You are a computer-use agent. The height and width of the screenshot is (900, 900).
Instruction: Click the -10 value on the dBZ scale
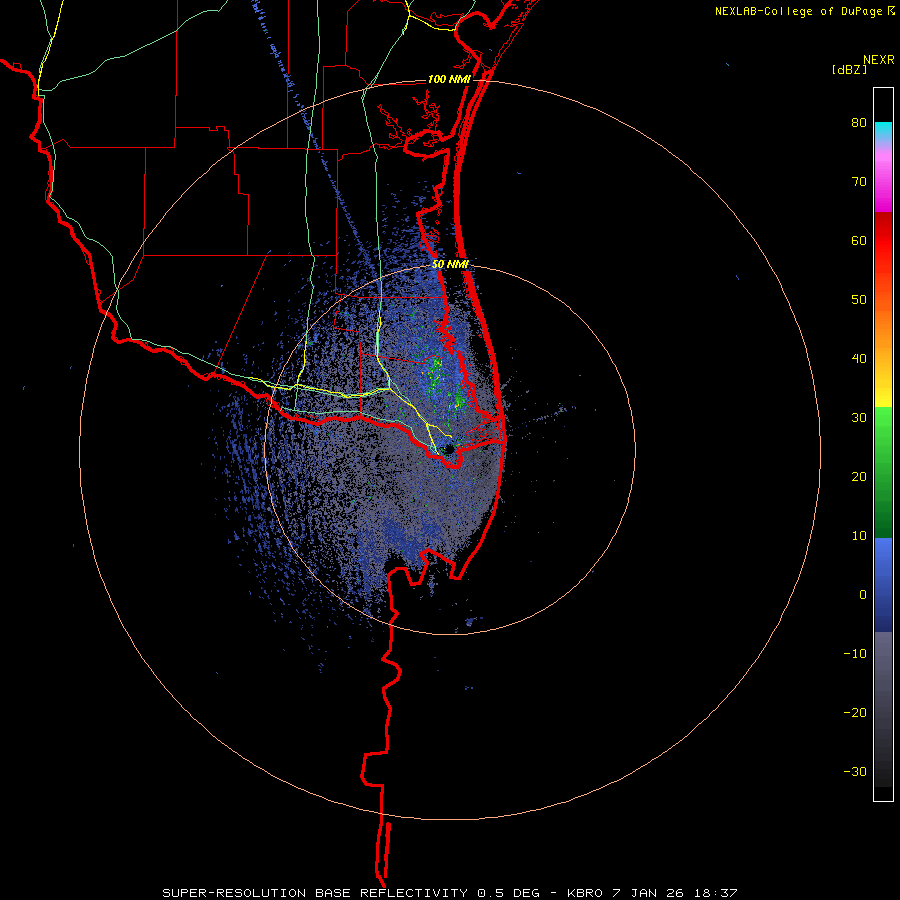click(855, 654)
